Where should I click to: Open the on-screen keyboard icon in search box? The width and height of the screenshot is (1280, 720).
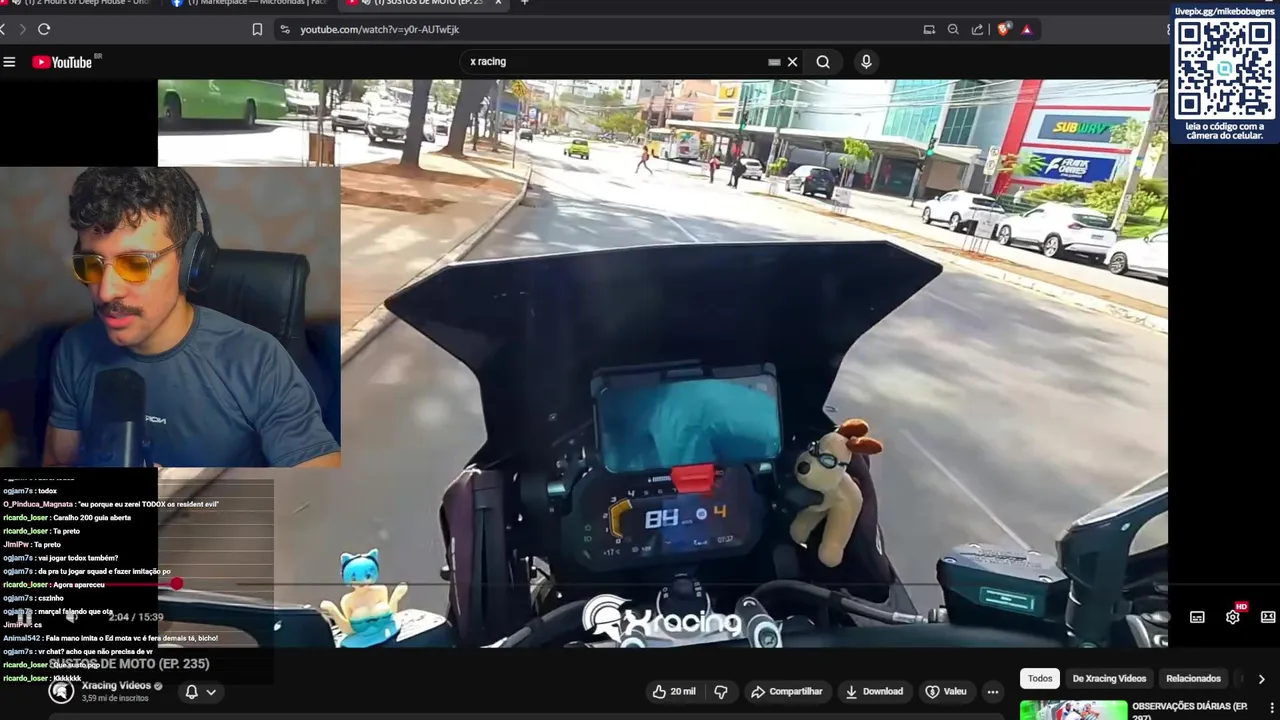coord(774,62)
